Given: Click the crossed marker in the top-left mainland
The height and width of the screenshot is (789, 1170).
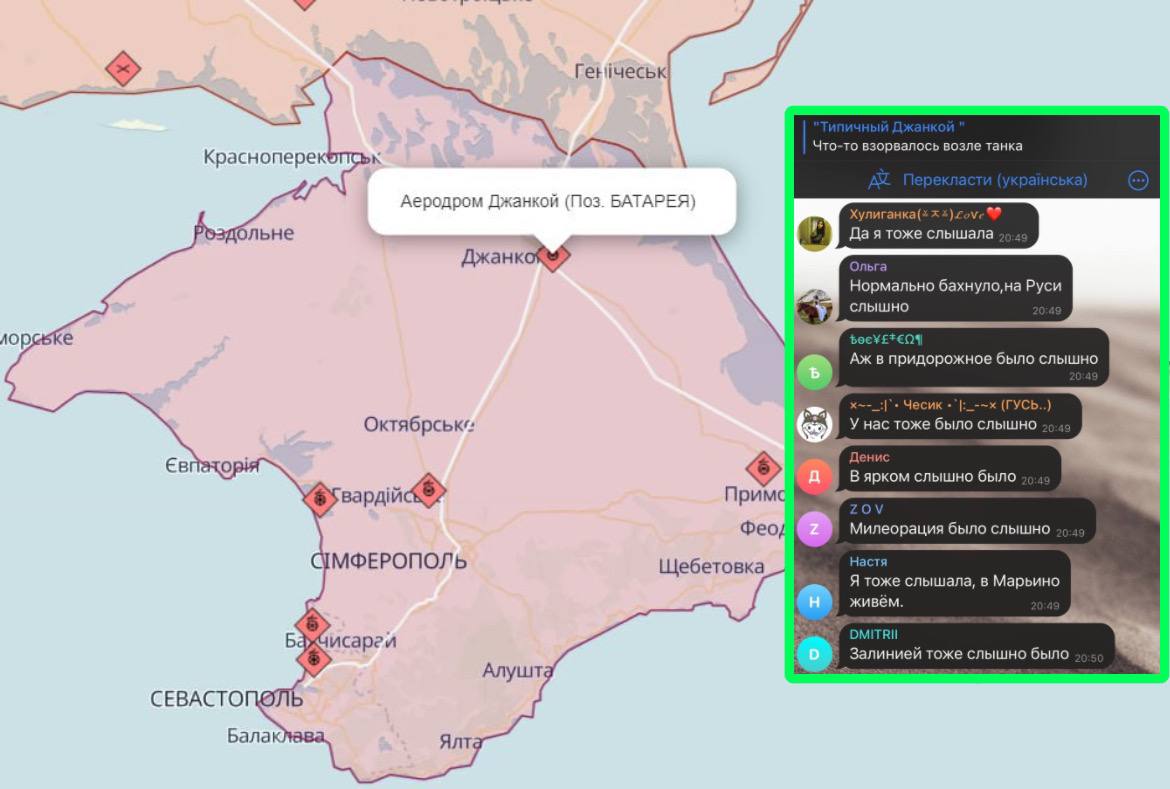Looking at the screenshot, I should (123, 69).
